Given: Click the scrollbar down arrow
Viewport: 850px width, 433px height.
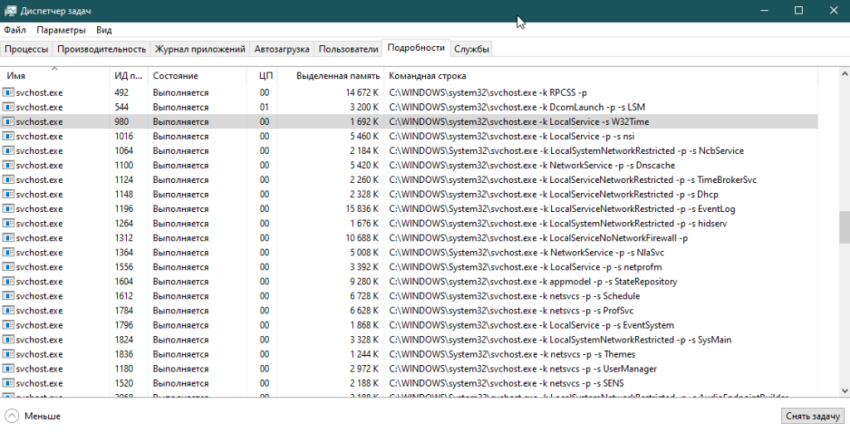Looking at the screenshot, I should (x=844, y=391).
